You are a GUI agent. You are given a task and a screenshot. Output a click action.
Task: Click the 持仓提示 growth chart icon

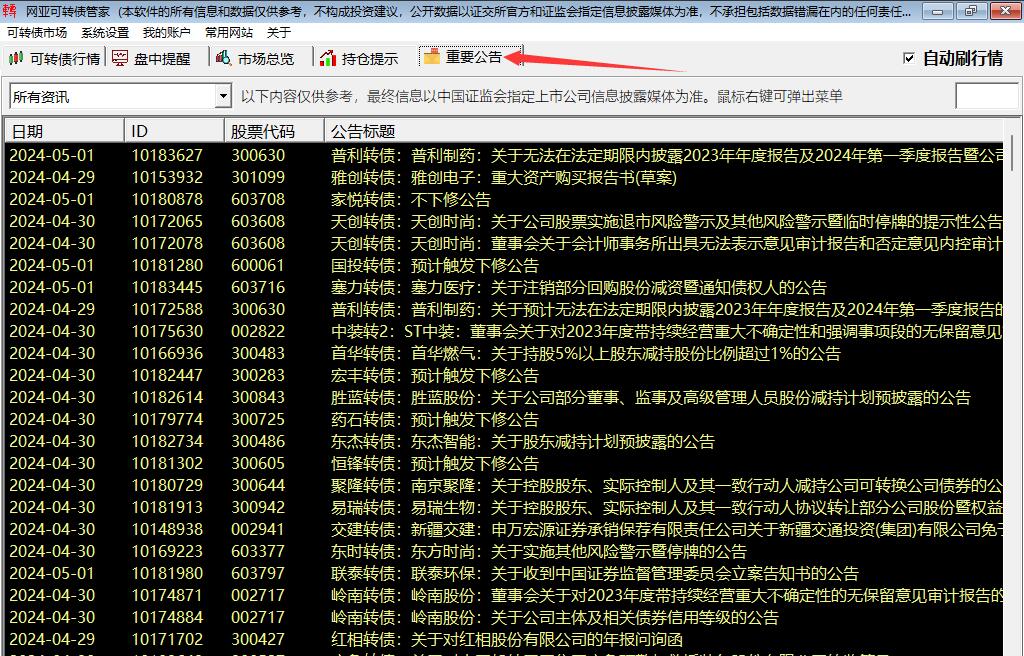pyautogui.click(x=328, y=59)
